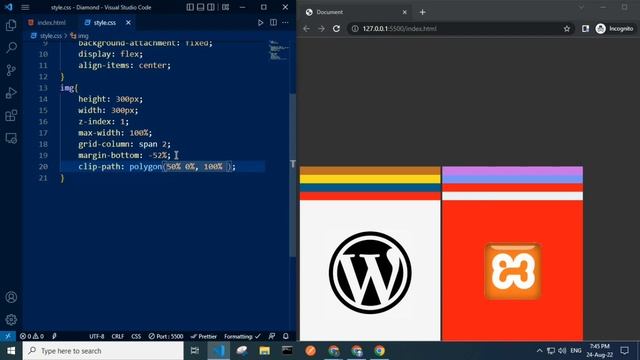Click the img selector on line 13
Screen dimensions: 640x360
[x=67, y=88]
